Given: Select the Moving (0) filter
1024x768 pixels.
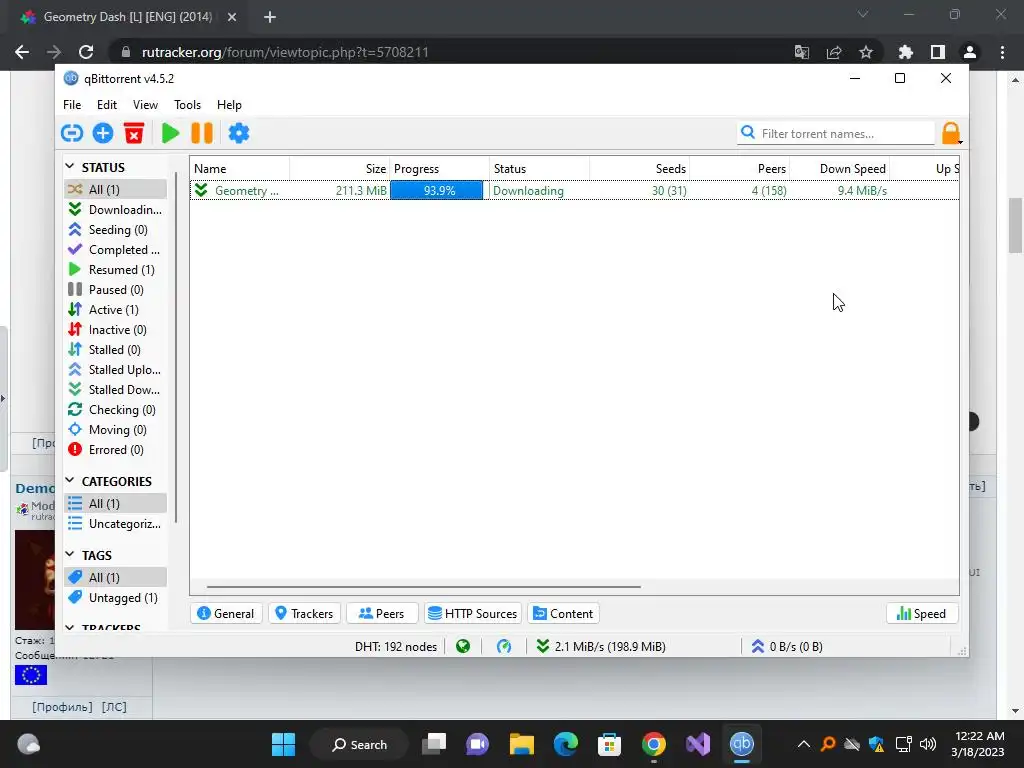Looking at the screenshot, I should click(x=116, y=430).
